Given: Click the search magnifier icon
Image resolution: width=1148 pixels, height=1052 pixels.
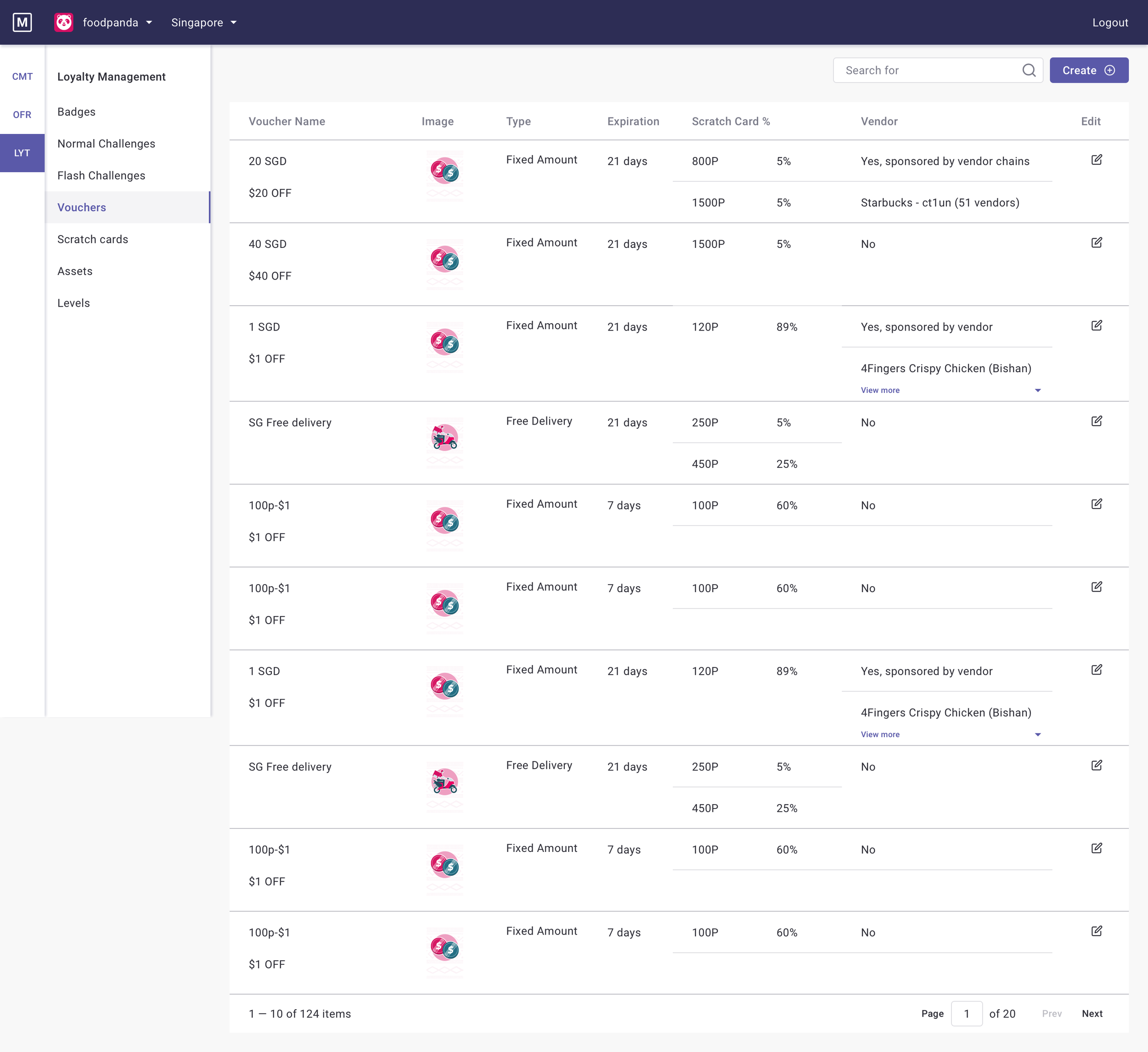Looking at the screenshot, I should pyautogui.click(x=1029, y=70).
